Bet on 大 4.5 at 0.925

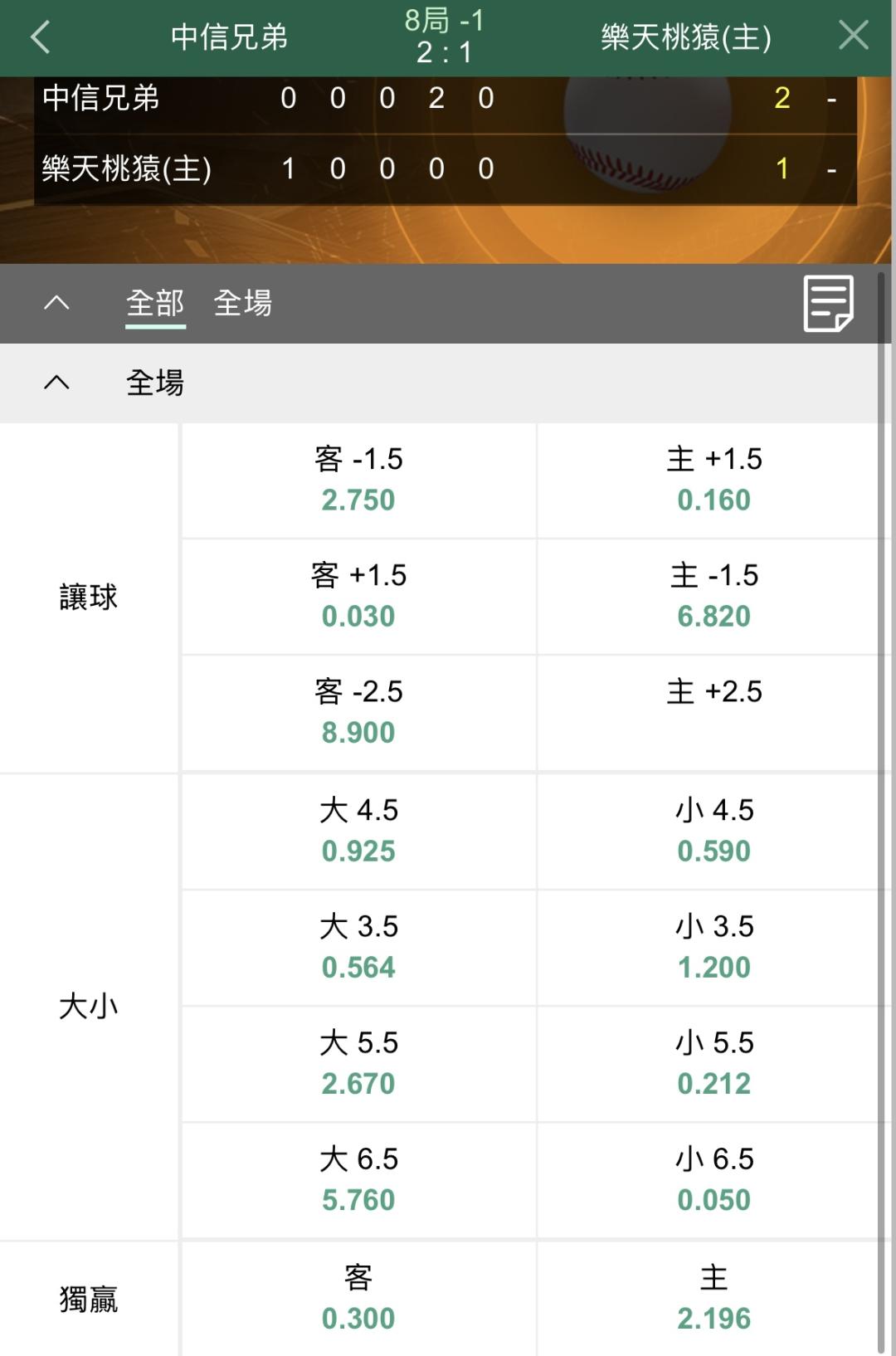[x=358, y=831]
